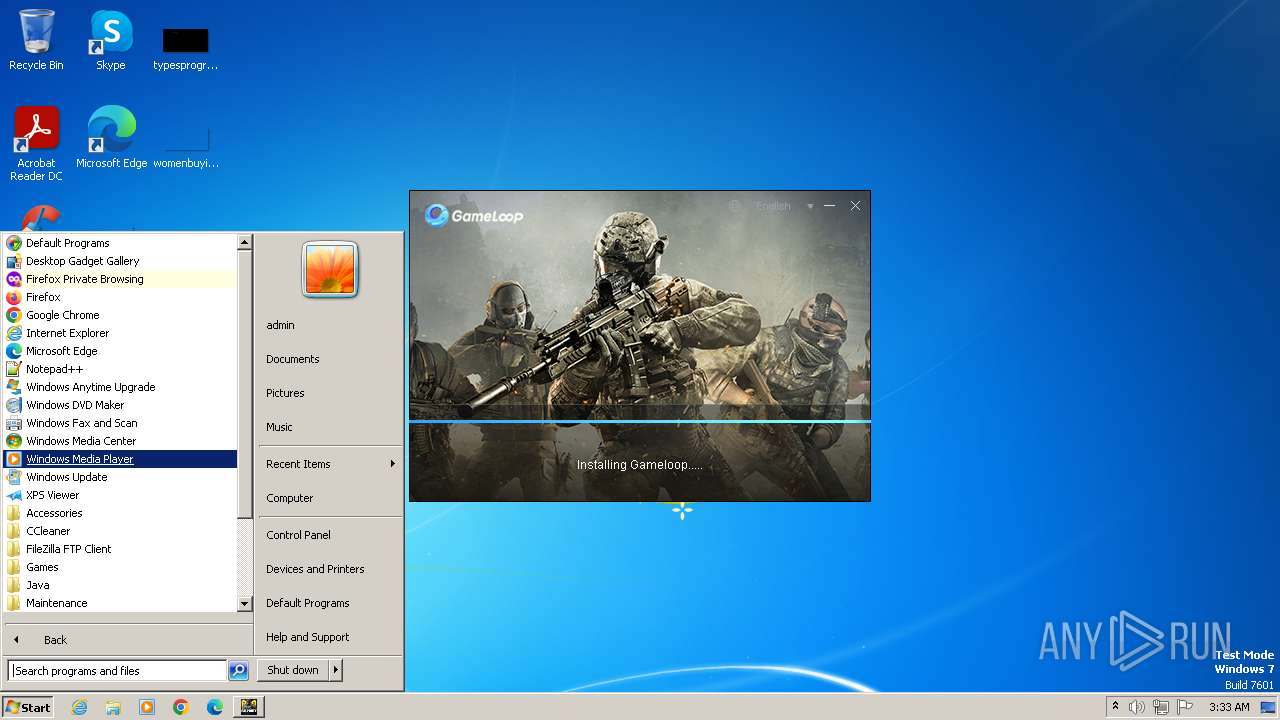Image resolution: width=1280 pixels, height=720 pixels.
Task: Open Microsoft Edge desktop shortcut
Action: pyautogui.click(x=111, y=137)
